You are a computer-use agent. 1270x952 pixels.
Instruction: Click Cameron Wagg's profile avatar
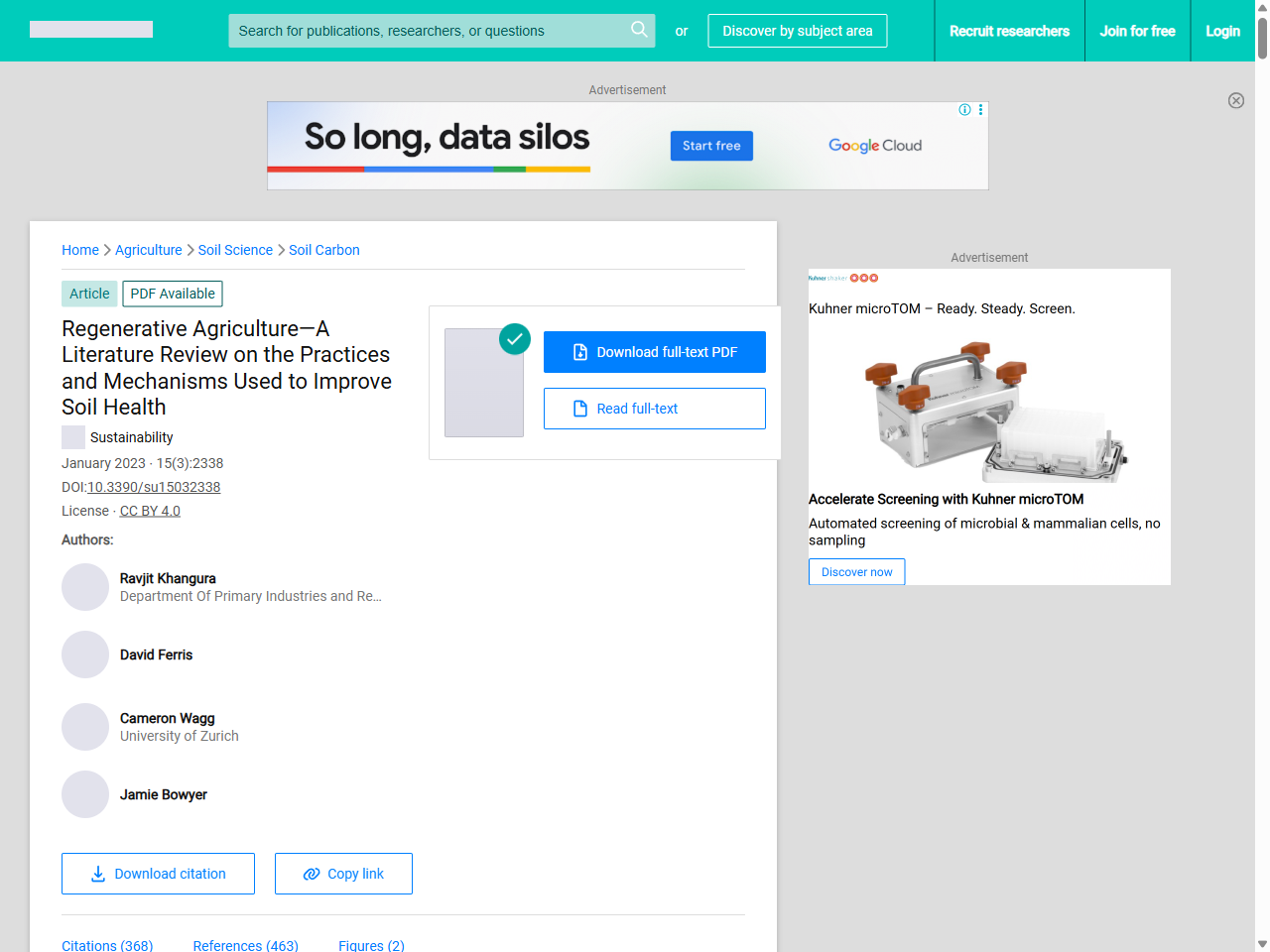click(x=85, y=727)
